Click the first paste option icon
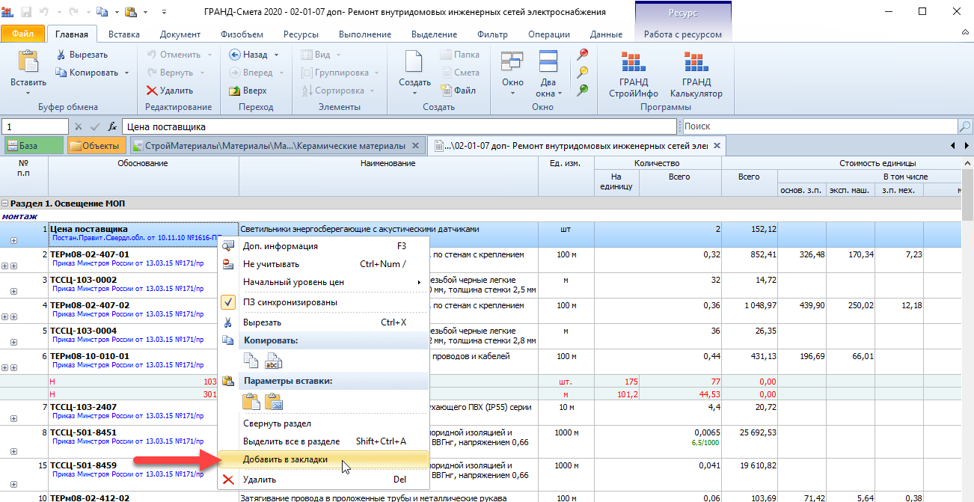This screenshot has width=974, height=502. (x=250, y=402)
